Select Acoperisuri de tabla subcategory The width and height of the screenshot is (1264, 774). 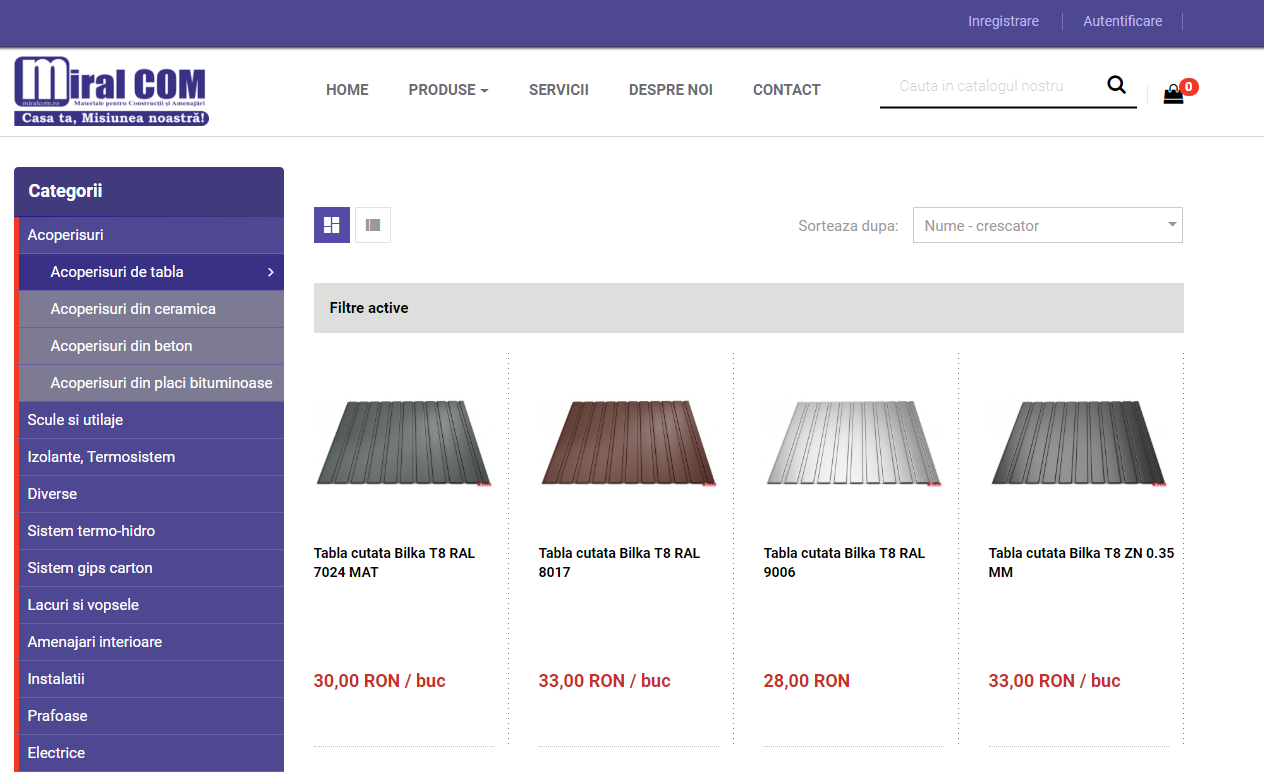point(151,272)
